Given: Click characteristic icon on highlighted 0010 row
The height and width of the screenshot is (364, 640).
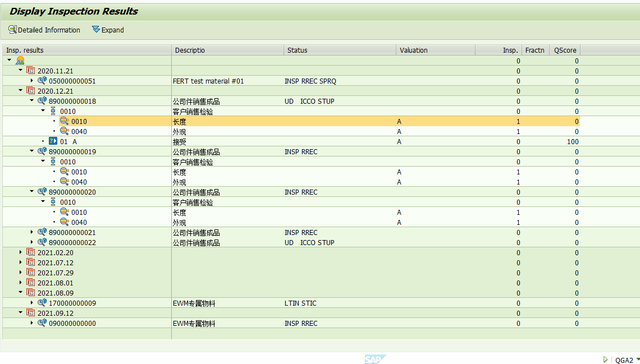Looking at the screenshot, I should [64, 121].
